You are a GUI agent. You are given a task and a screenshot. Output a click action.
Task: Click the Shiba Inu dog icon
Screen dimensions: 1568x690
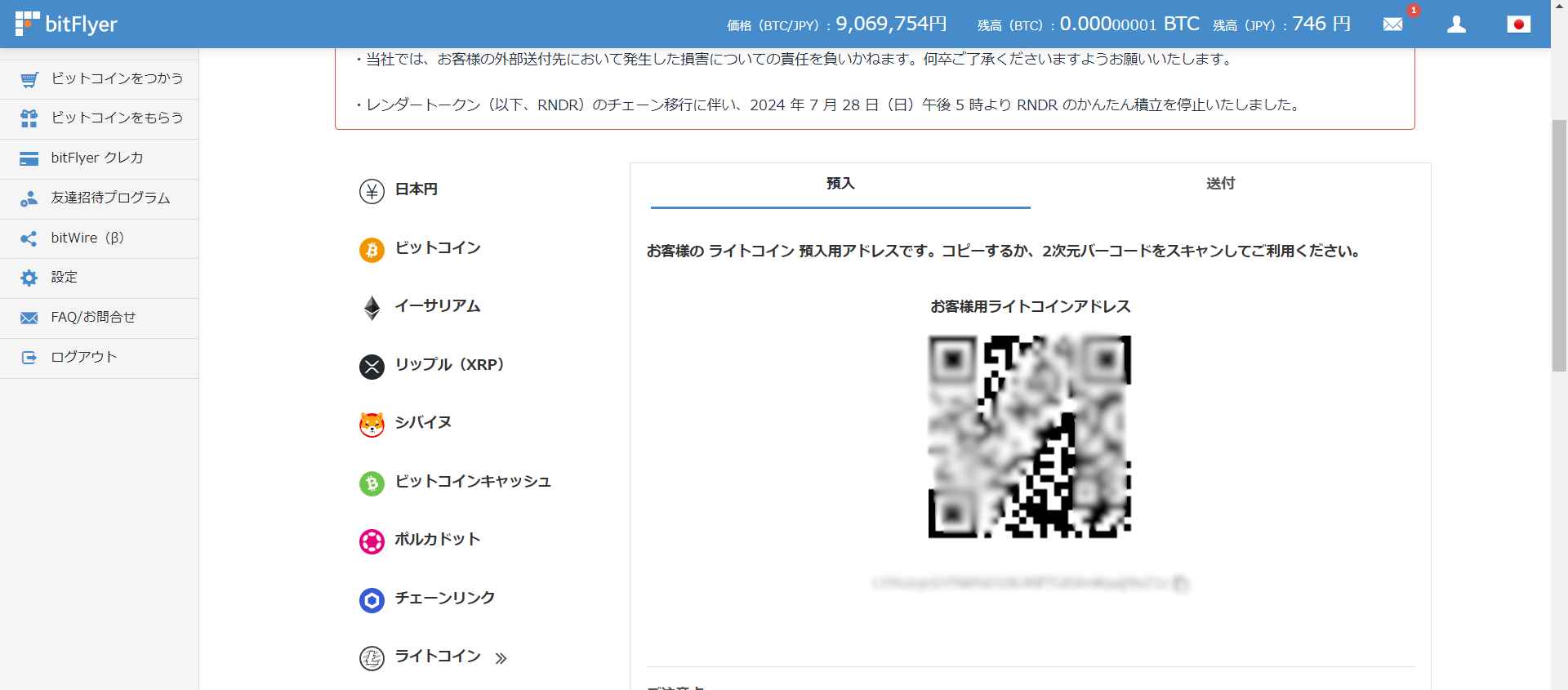[372, 425]
